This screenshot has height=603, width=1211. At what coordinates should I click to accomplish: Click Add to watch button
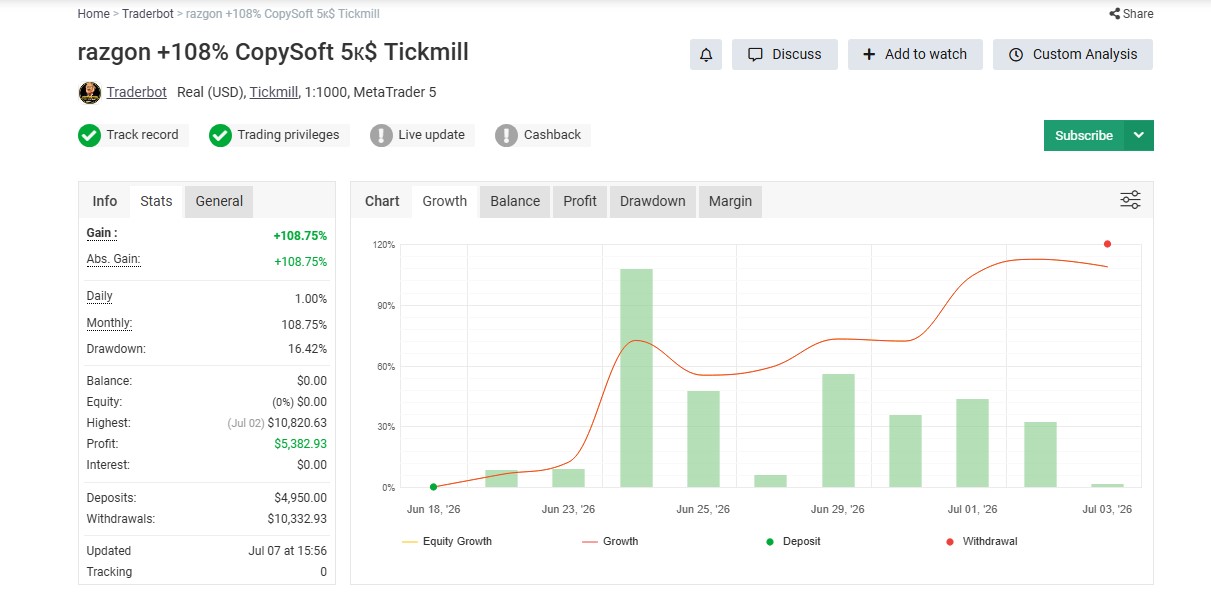[x=915, y=55]
